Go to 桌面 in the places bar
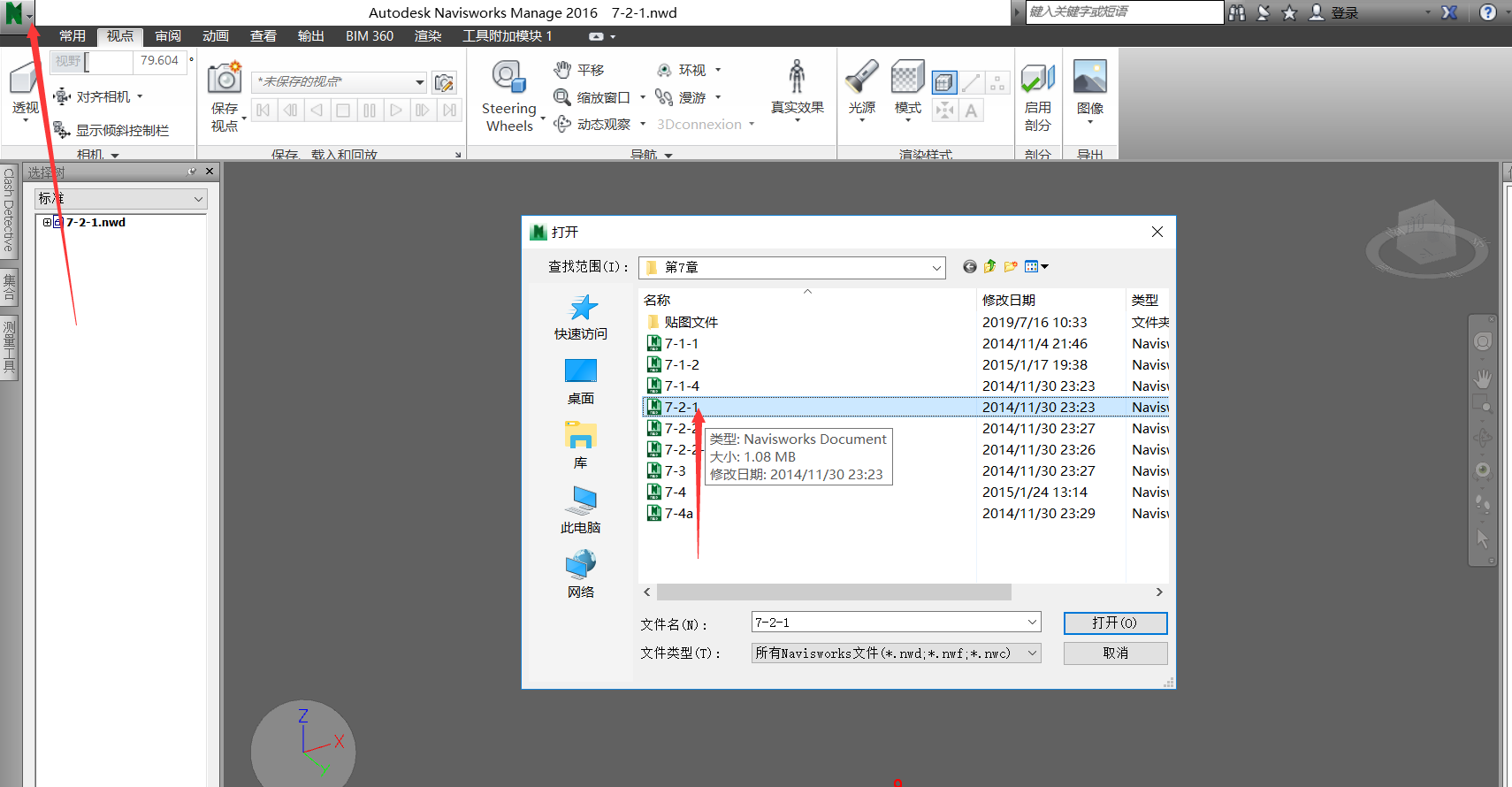The width and height of the screenshot is (1512, 787). pos(581,382)
